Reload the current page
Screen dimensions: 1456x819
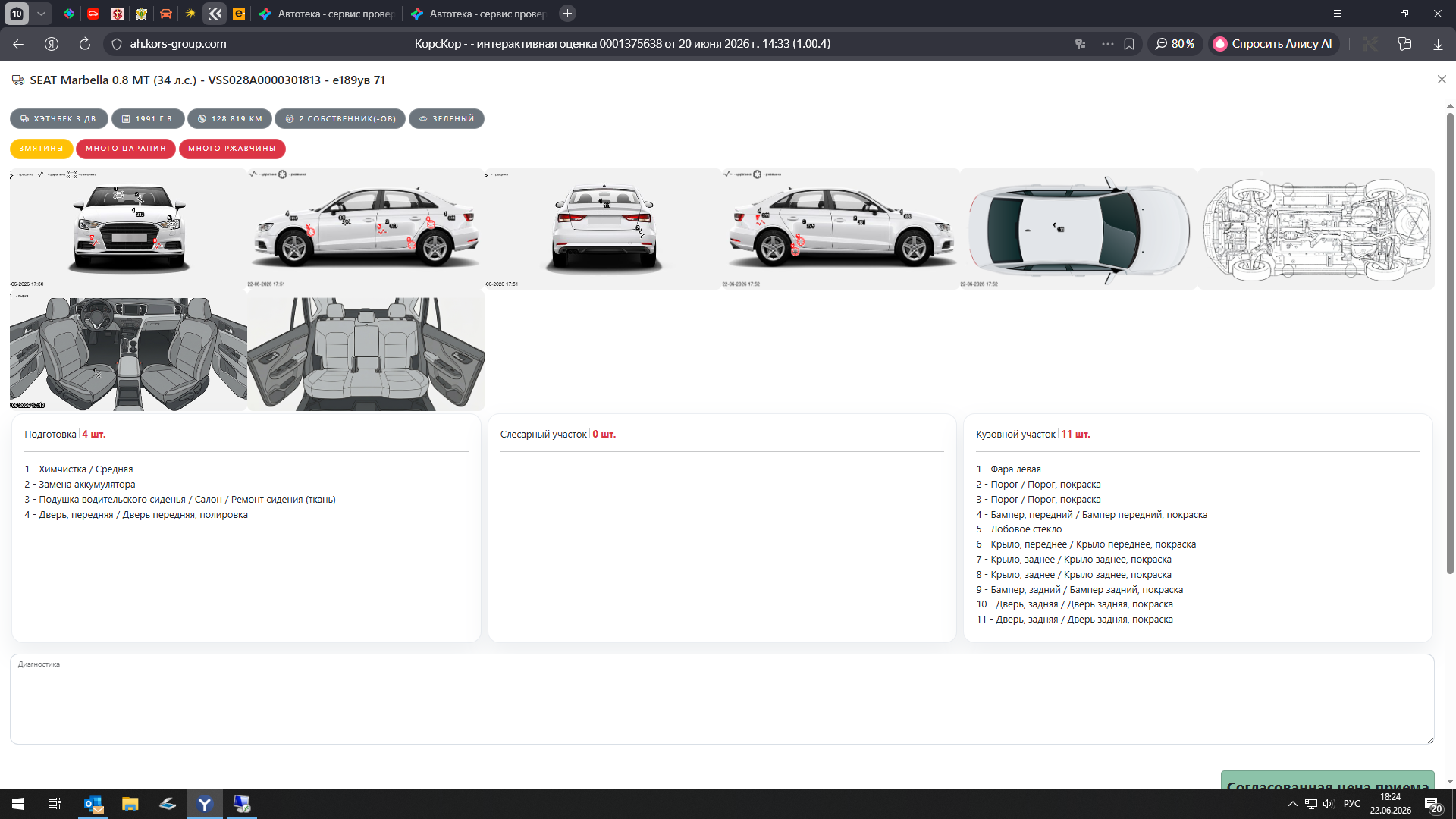point(85,44)
